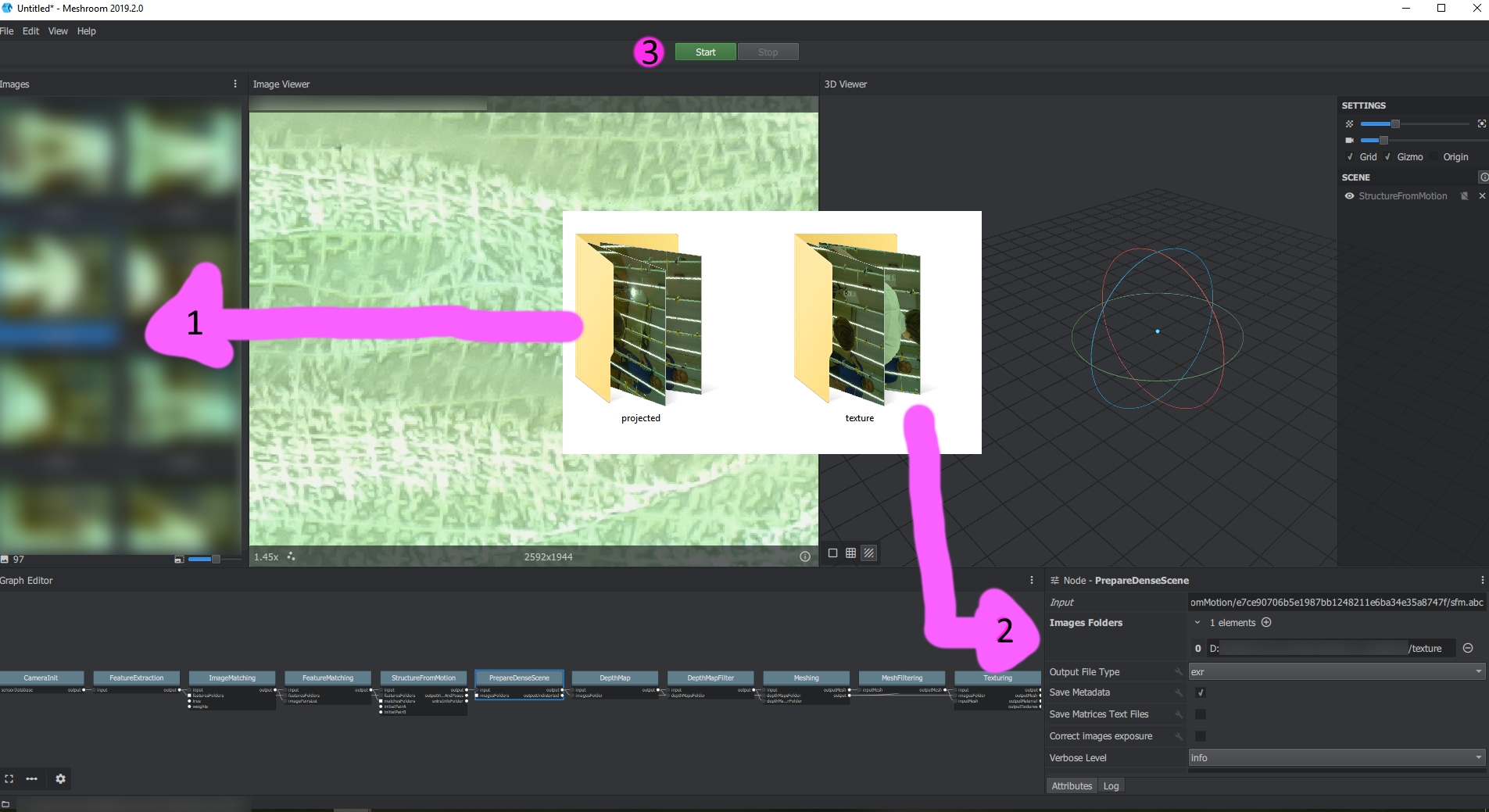The image size is (1489, 812).
Task: Click the image metadata info icon
Action: pyautogui.click(x=804, y=557)
